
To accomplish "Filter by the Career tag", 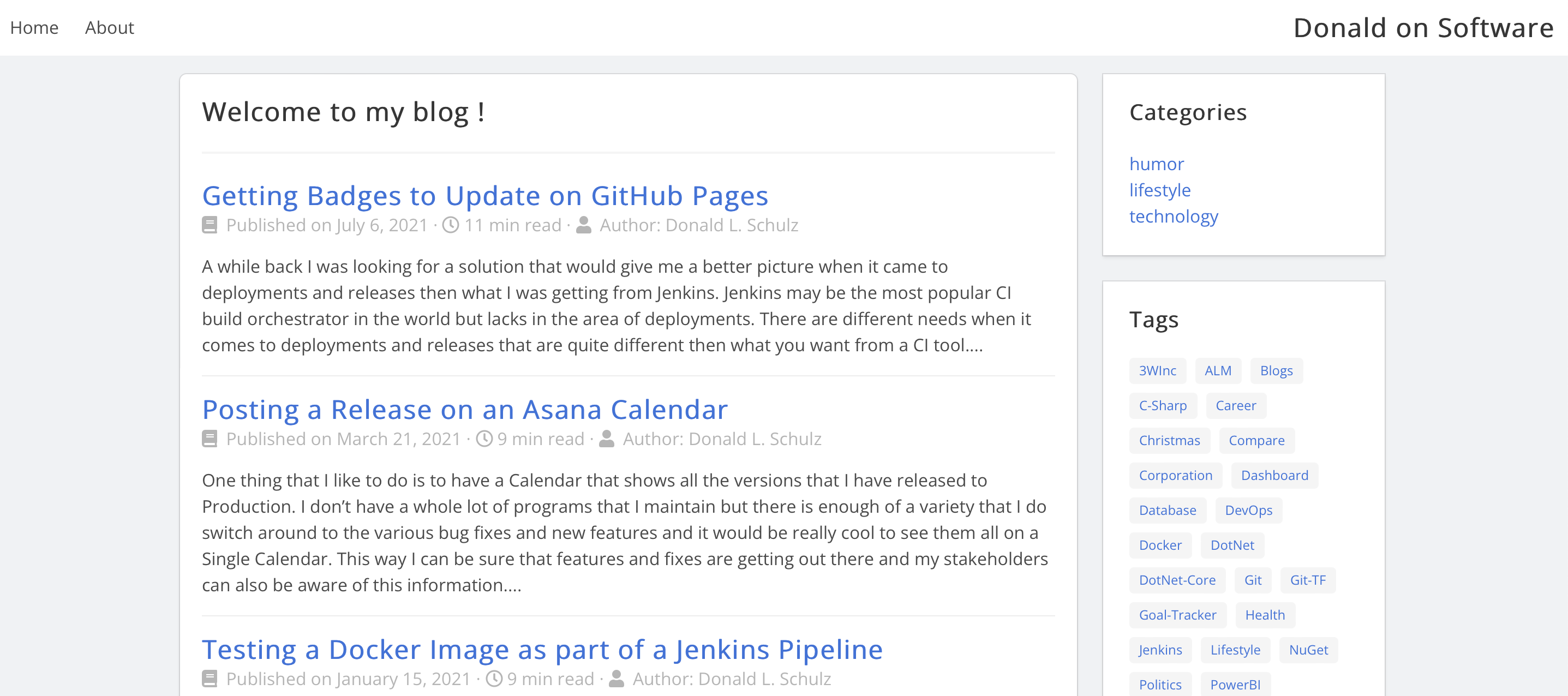I will coord(1236,405).
